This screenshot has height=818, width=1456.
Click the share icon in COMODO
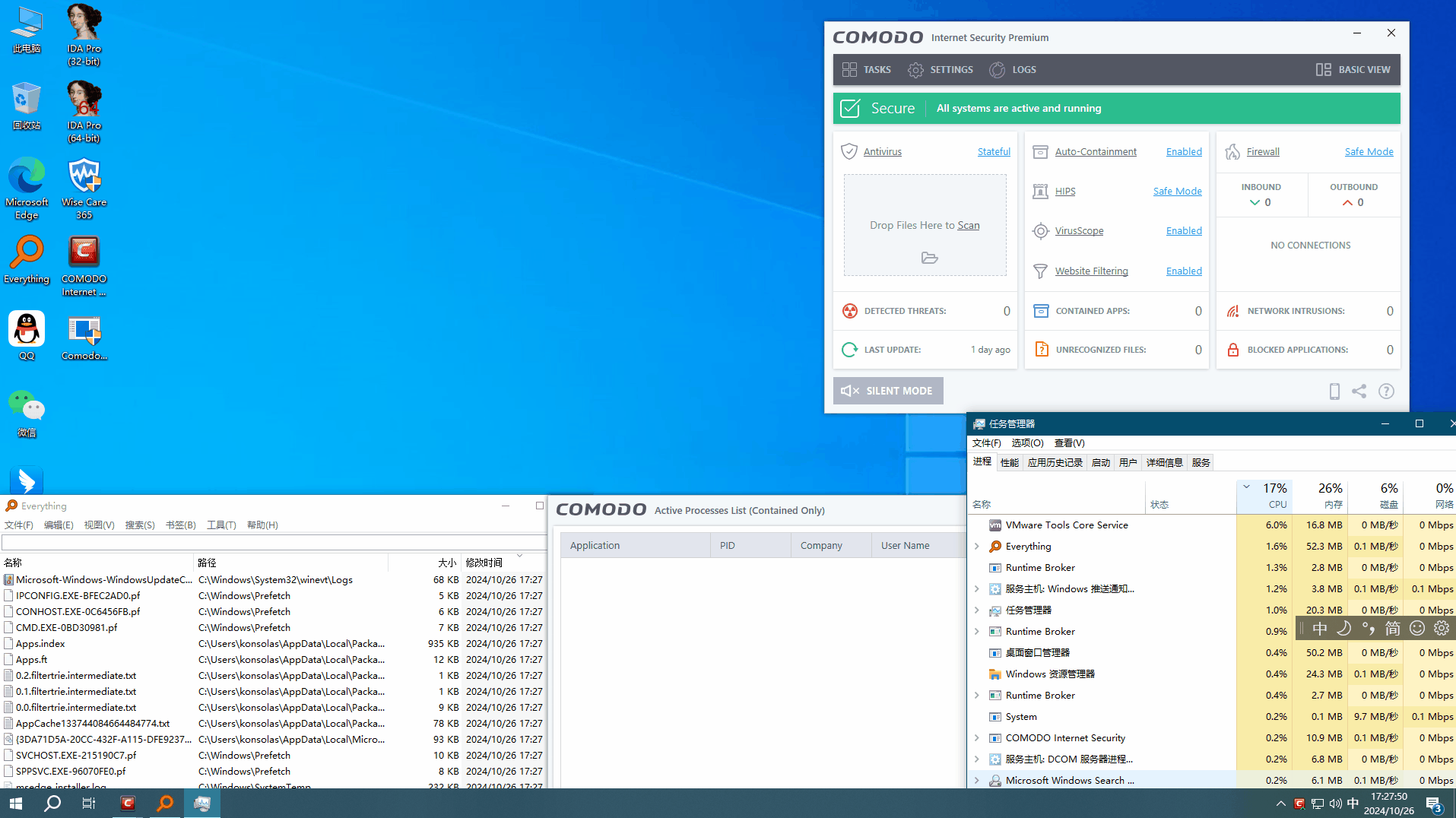point(1359,392)
